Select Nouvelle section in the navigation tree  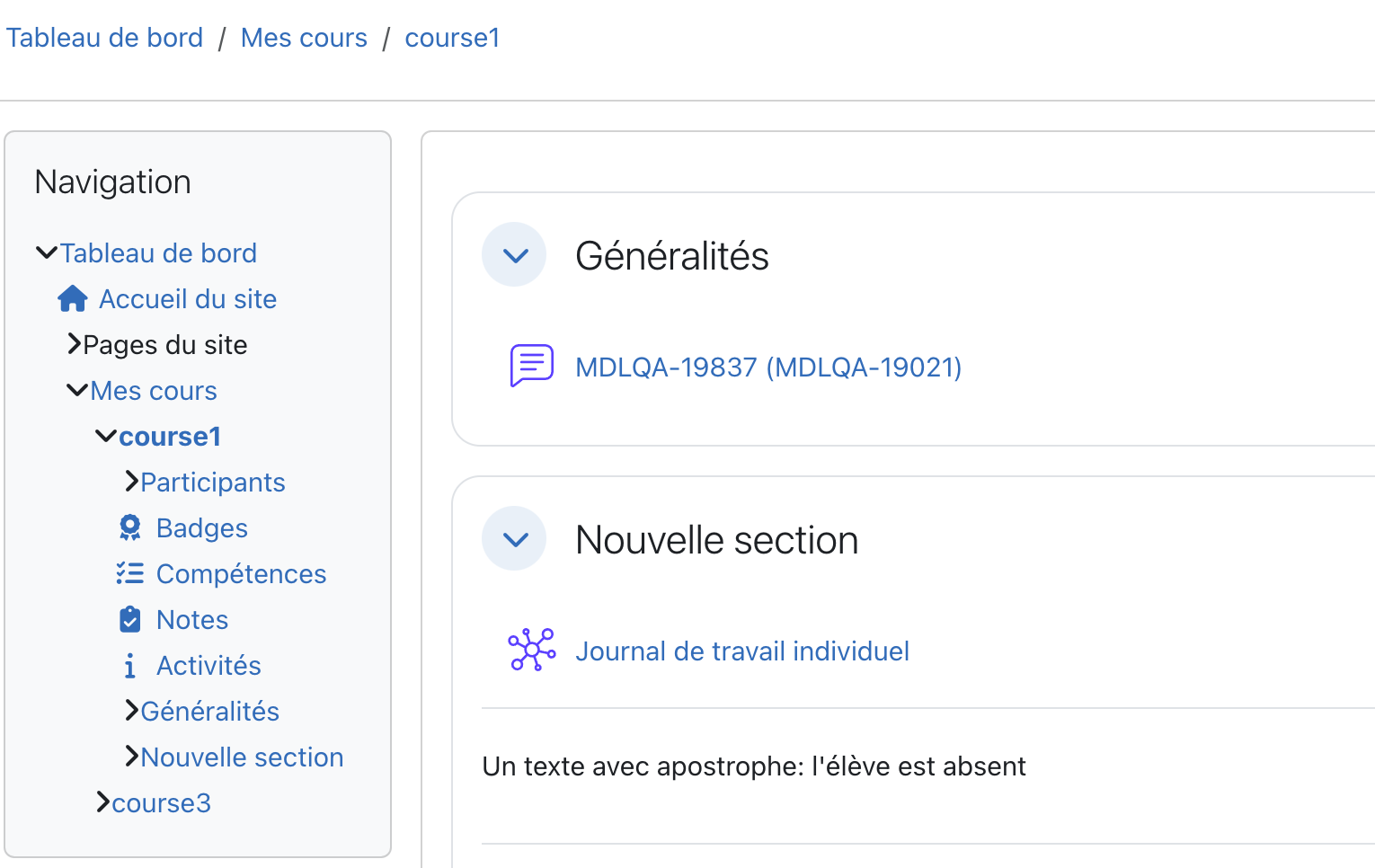[x=243, y=757]
